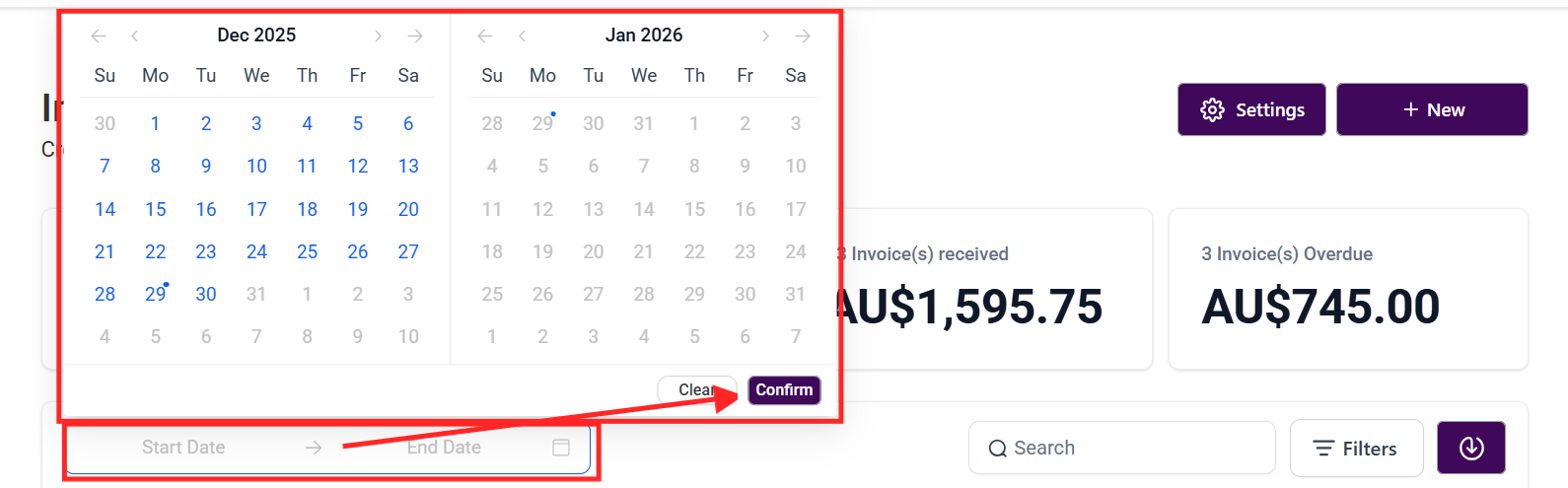Screen dimensions: 1568x488
Task: Go to next year in Jan 2026 calendar
Action: (x=803, y=36)
